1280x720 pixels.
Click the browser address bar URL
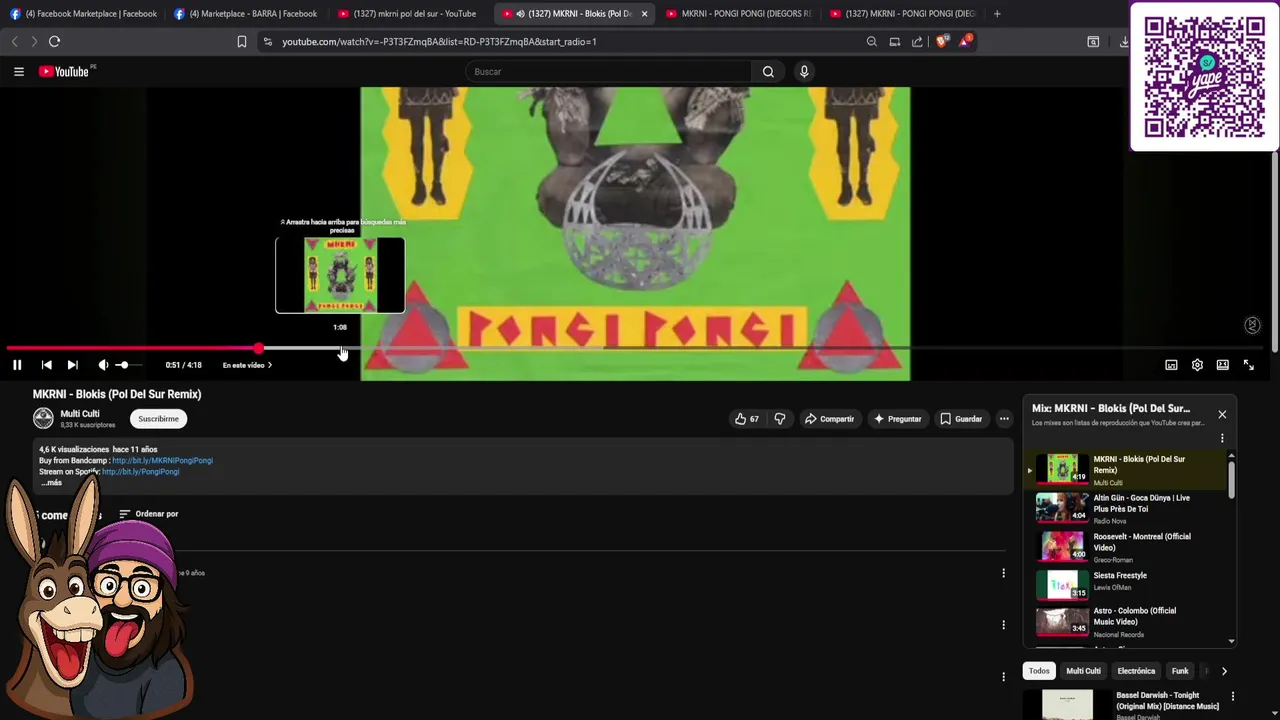[x=439, y=41]
